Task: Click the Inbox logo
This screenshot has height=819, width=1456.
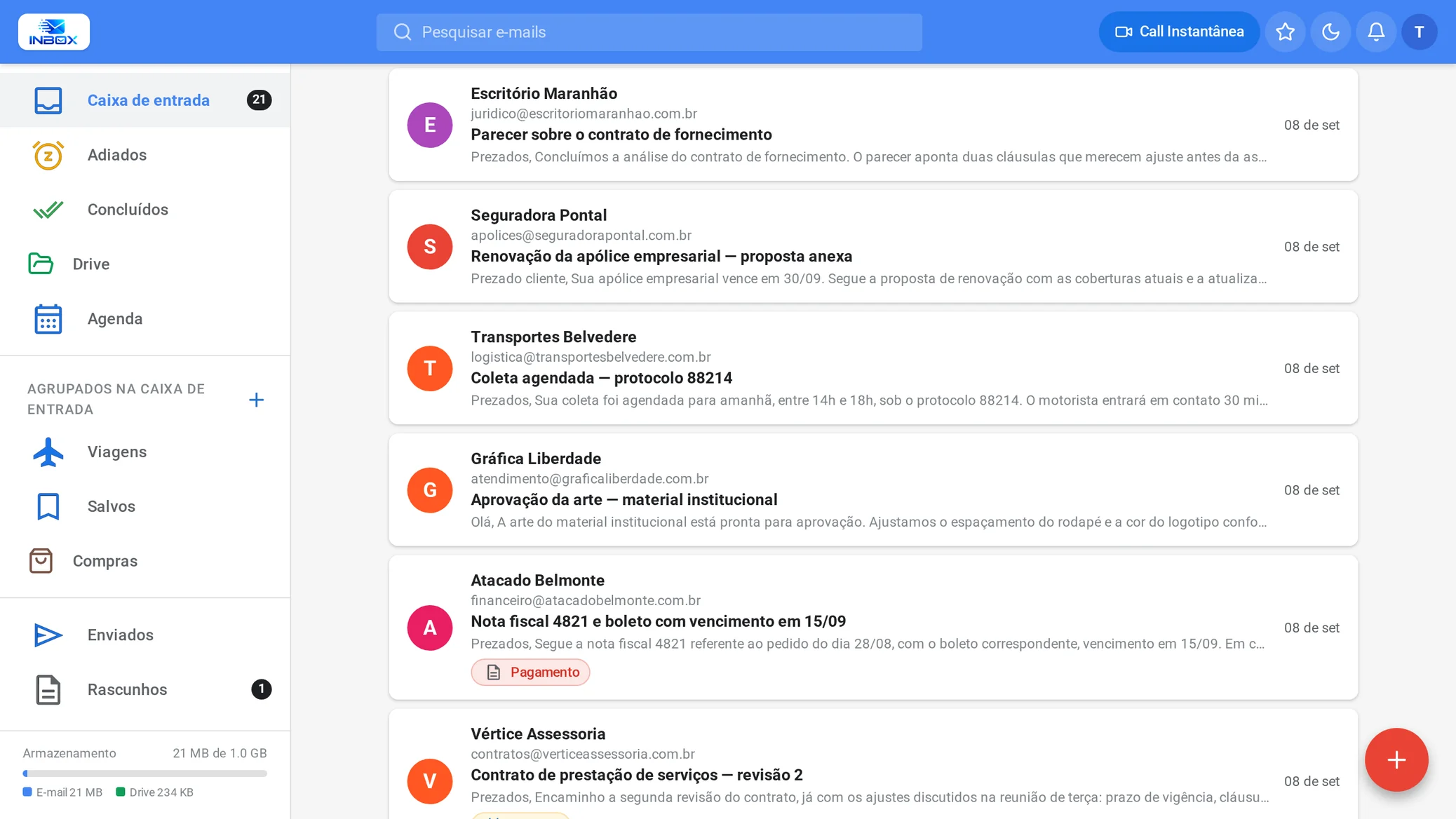Action: [54, 32]
